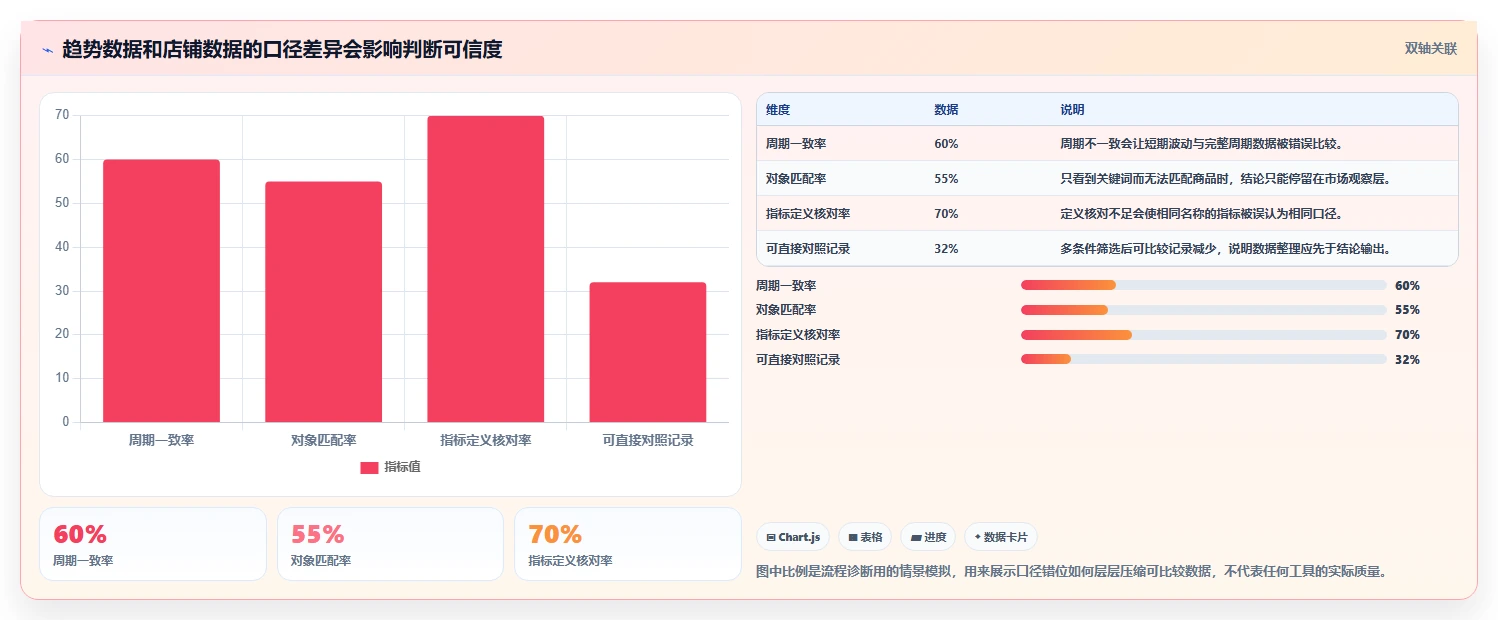Click the 指标定义核对率 x-axis label
The image size is (1498, 620).
[485, 440]
